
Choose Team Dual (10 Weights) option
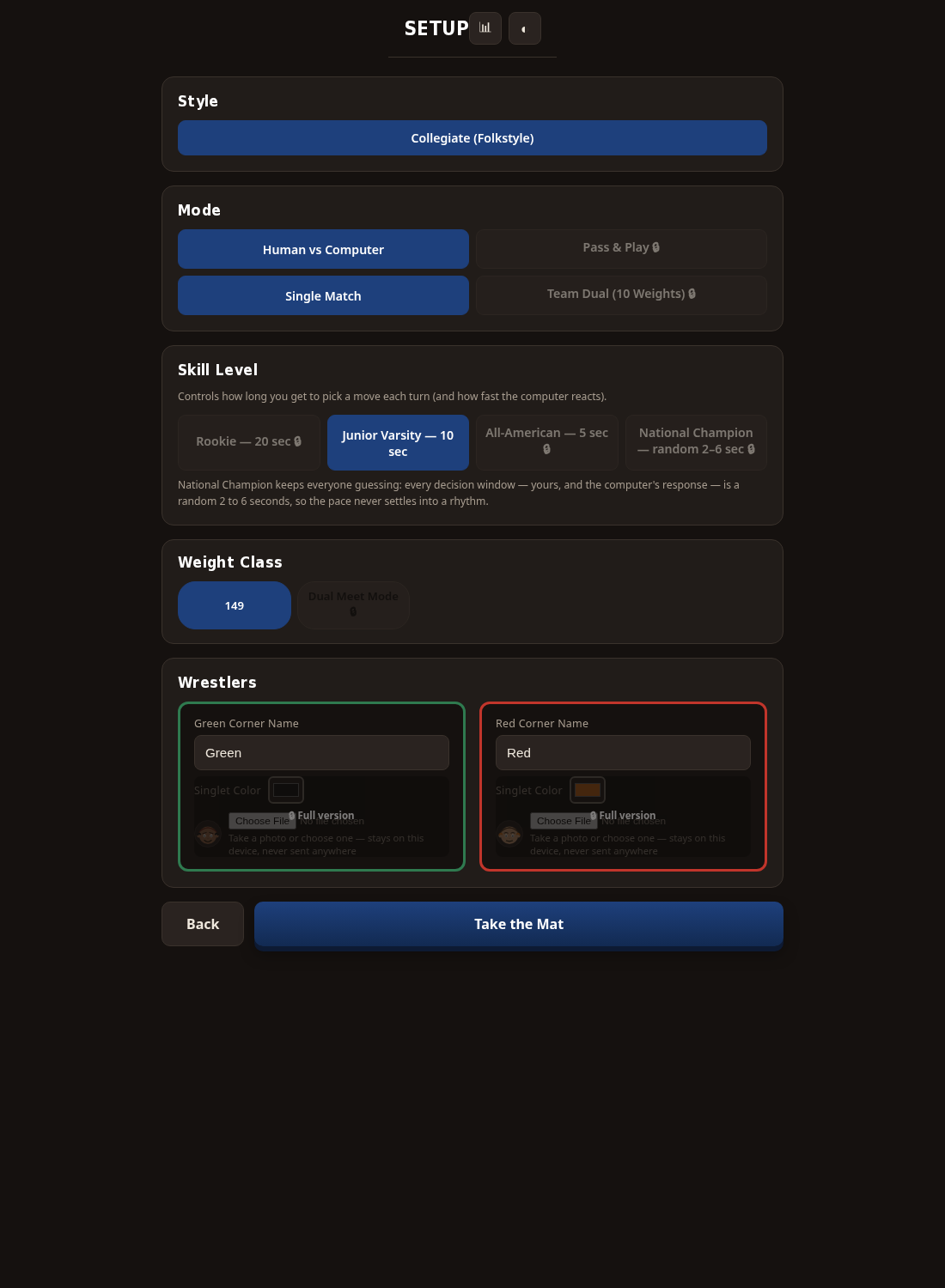click(621, 295)
